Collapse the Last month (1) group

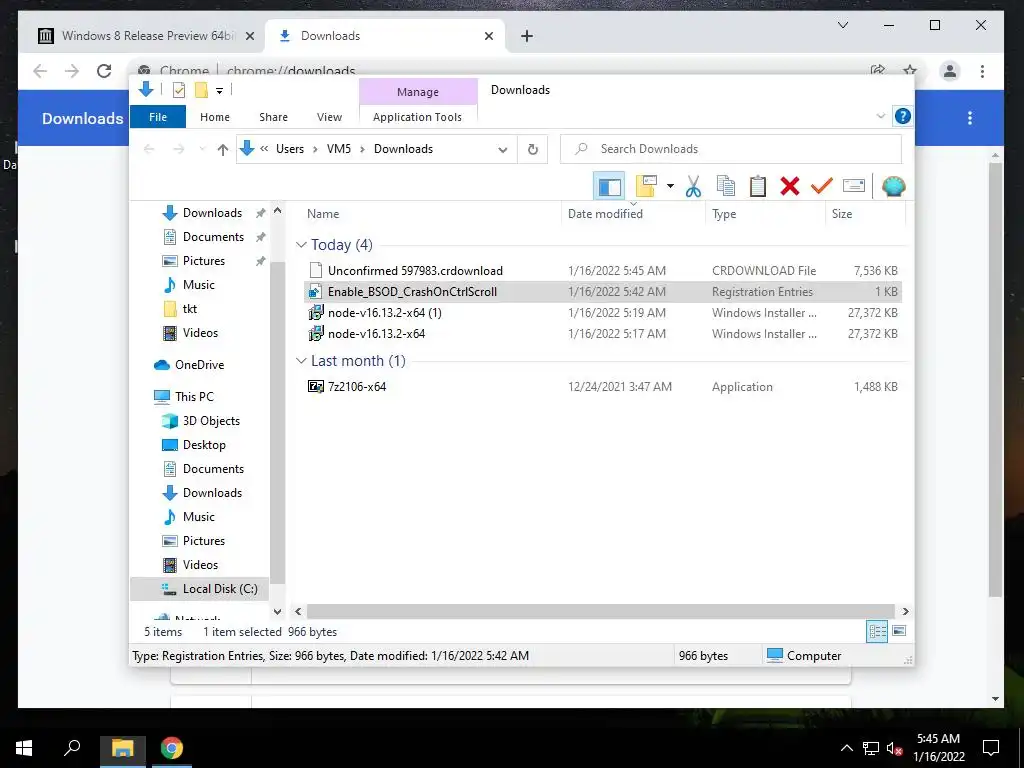pyautogui.click(x=301, y=360)
